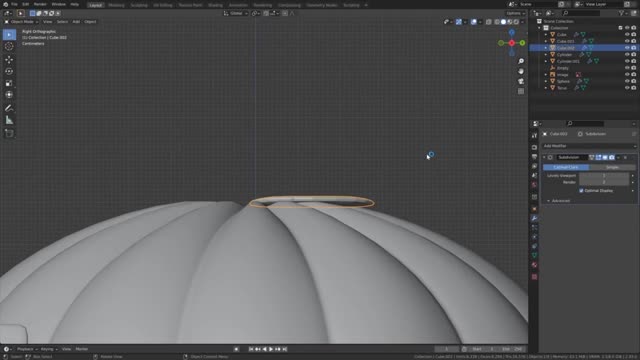Open the Add Modifier dropdown
The image size is (640, 360).
click(x=589, y=146)
